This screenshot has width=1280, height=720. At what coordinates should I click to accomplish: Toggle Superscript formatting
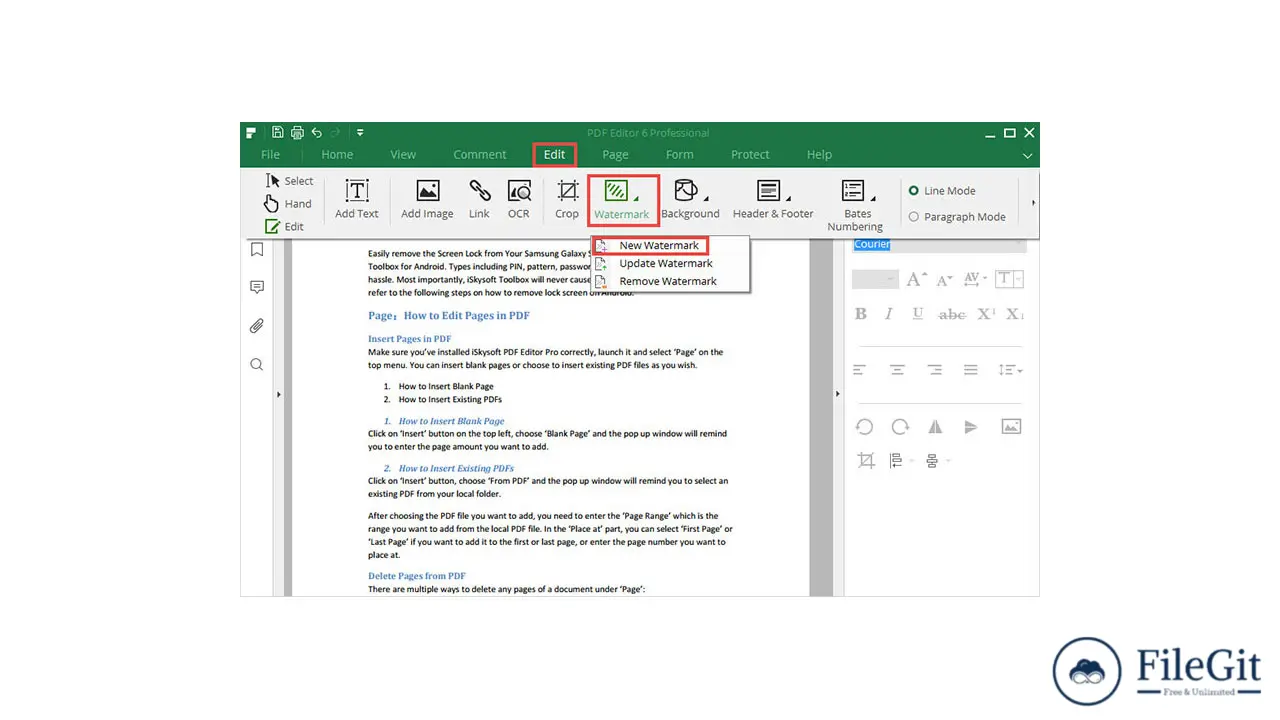986,314
